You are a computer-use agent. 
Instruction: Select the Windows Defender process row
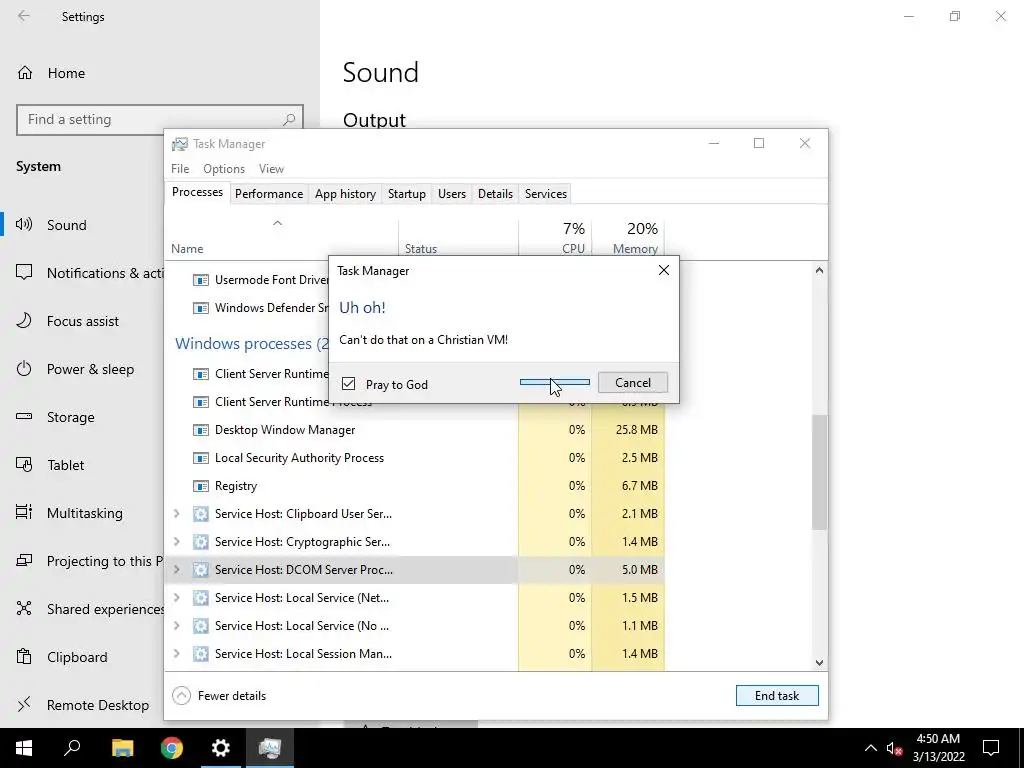tap(247, 308)
